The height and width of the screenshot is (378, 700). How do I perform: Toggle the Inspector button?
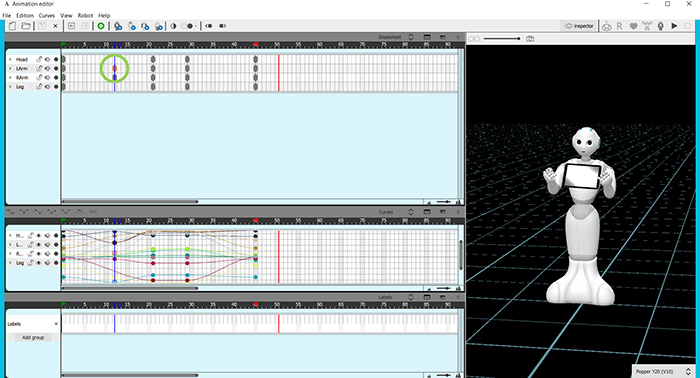click(579, 26)
